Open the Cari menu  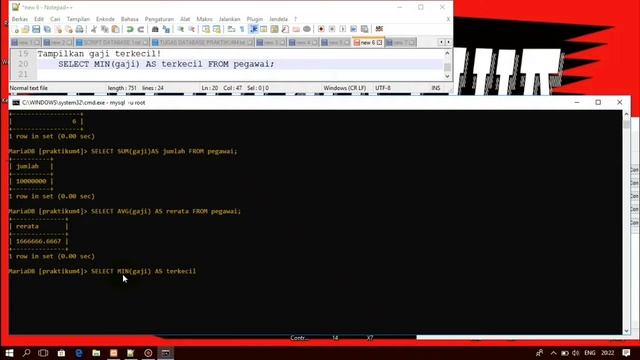55,19
